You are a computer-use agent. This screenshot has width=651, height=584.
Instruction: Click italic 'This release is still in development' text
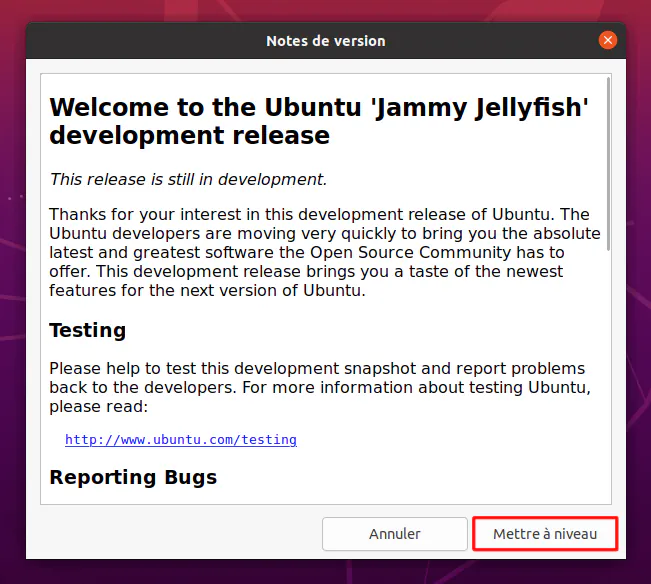pos(188,179)
